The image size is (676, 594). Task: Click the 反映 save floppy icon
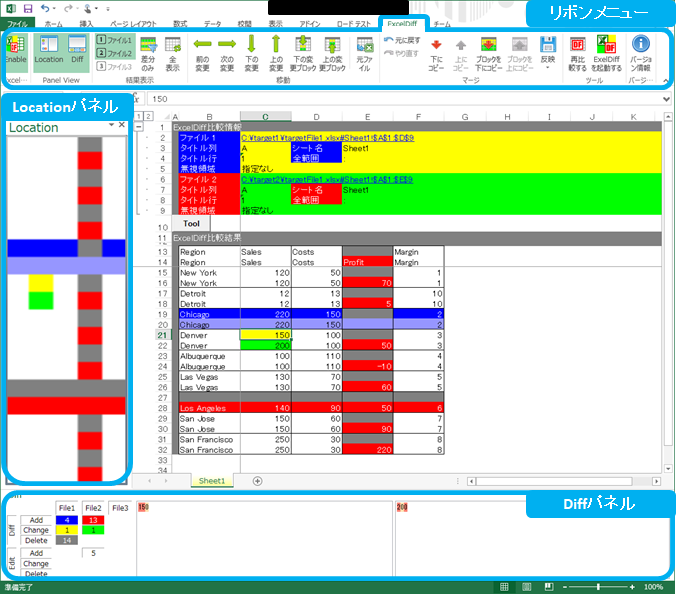pos(548,44)
